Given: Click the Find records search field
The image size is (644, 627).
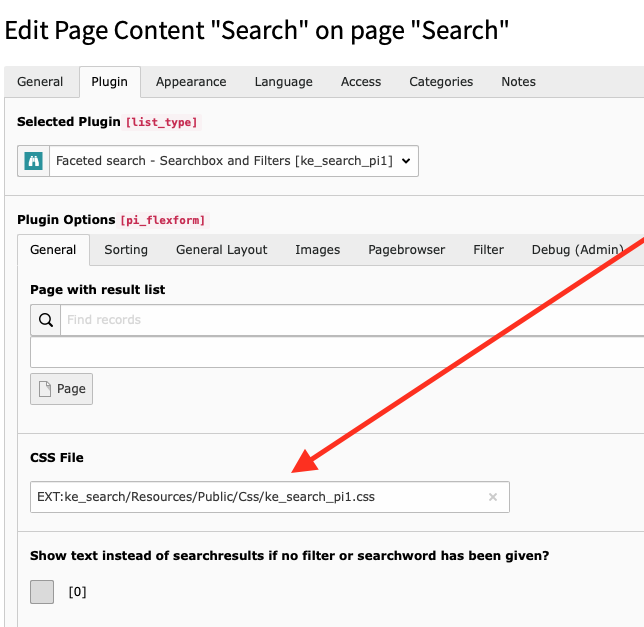Looking at the screenshot, I should point(350,320).
